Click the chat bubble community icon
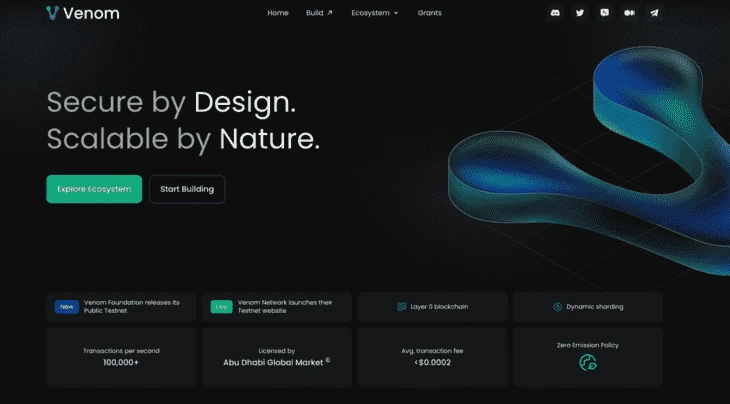Screen dimensions: 730x404 (x=604, y=13)
